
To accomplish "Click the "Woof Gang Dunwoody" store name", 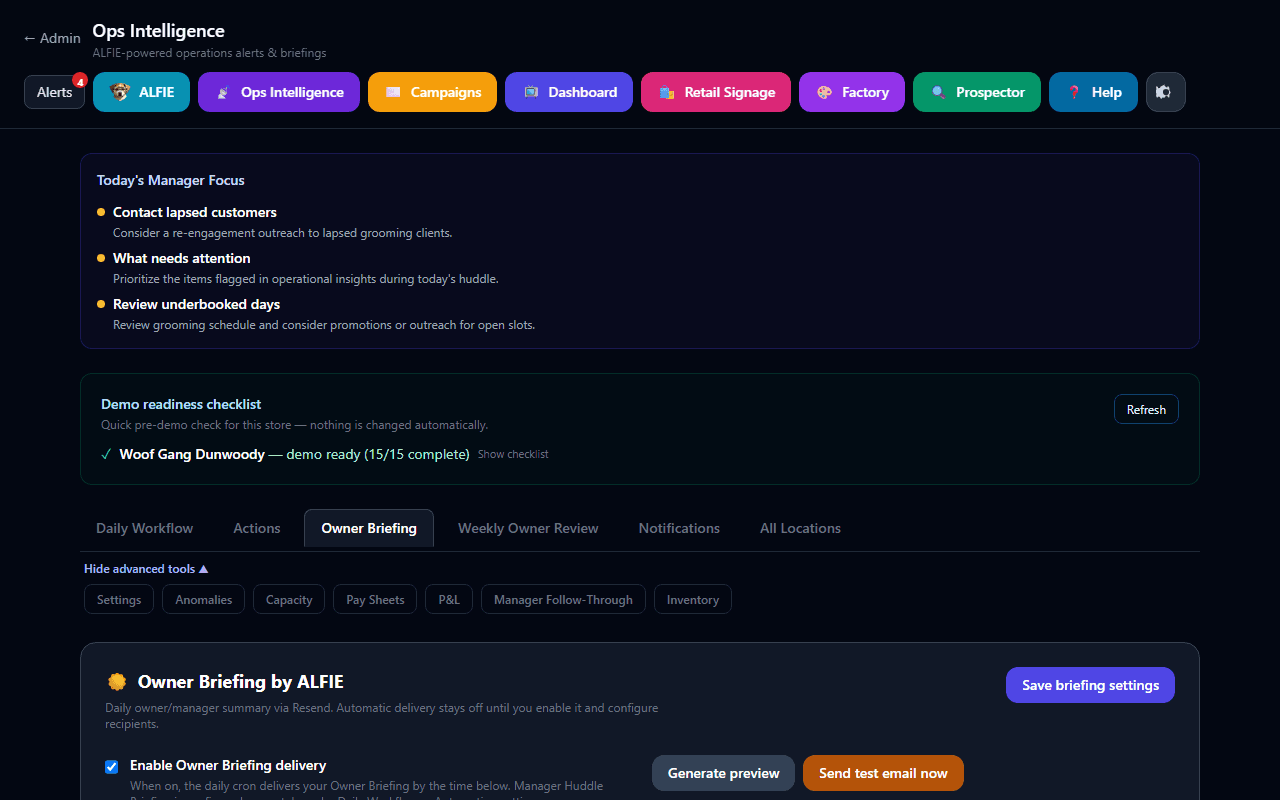I will click(x=192, y=454).
